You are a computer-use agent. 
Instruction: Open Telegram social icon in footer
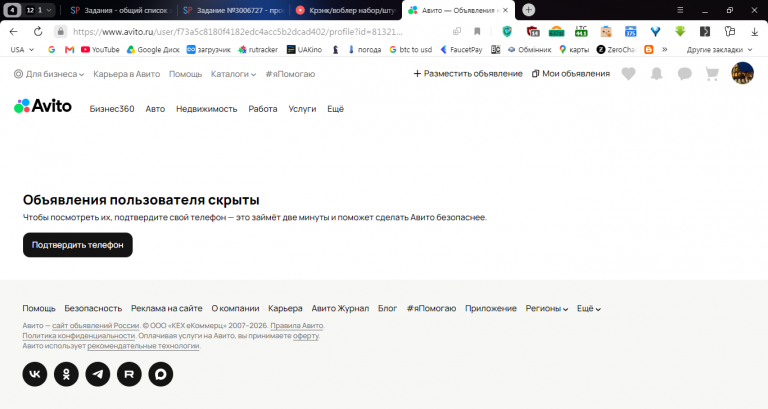click(98, 374)
